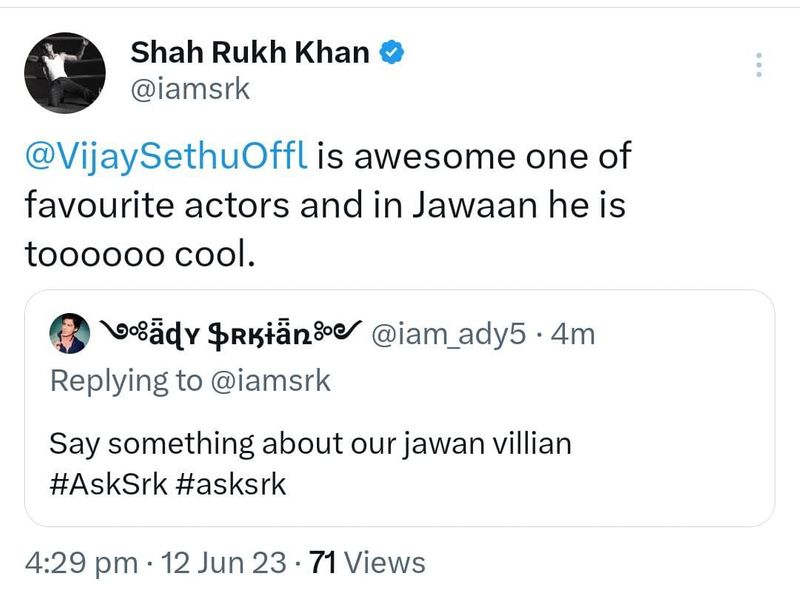Click the 4m timestamp on the quoted tweet

click(x=573, y=335)
